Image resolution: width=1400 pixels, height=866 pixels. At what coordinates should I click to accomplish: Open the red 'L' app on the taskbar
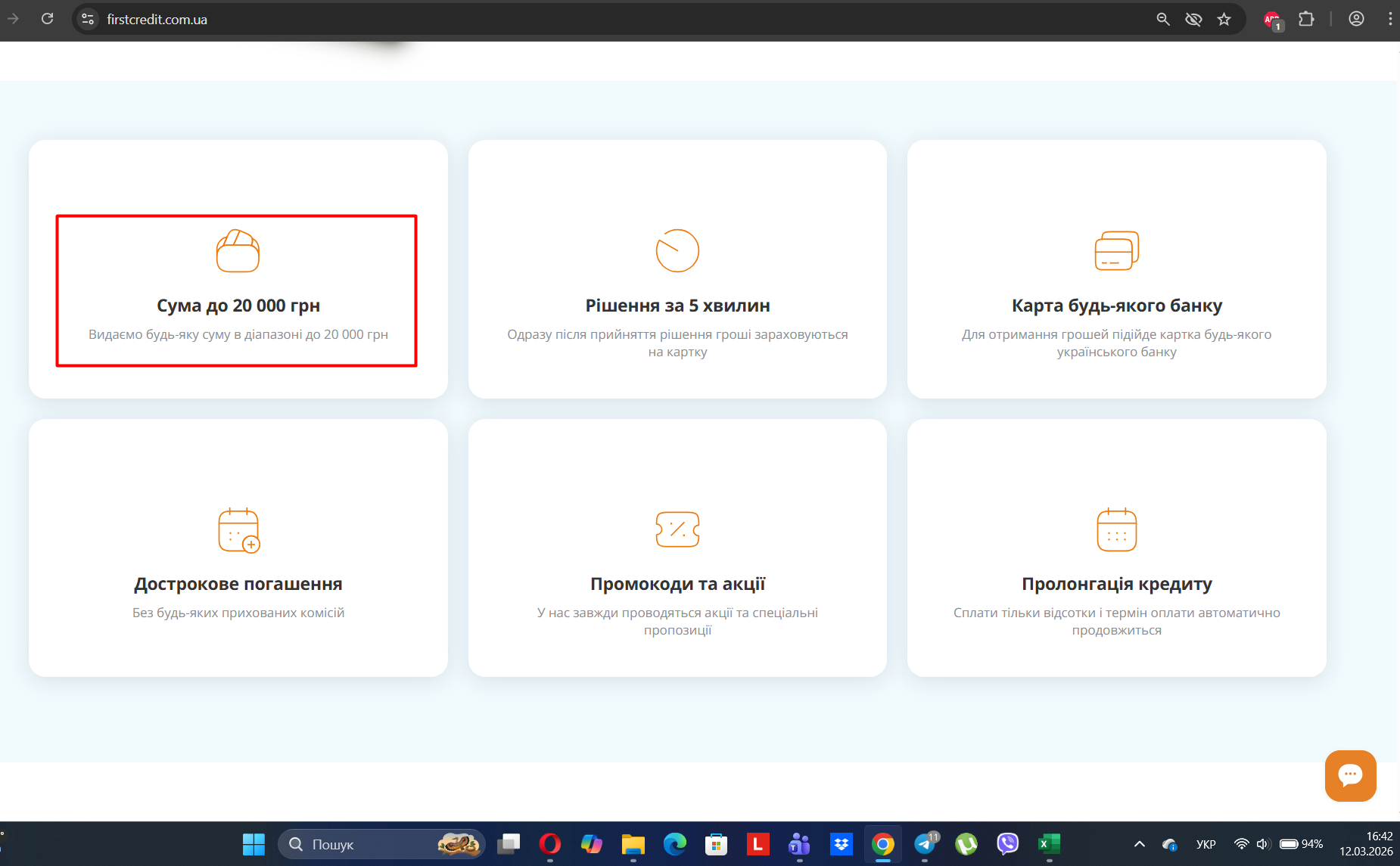pos(758,844)
